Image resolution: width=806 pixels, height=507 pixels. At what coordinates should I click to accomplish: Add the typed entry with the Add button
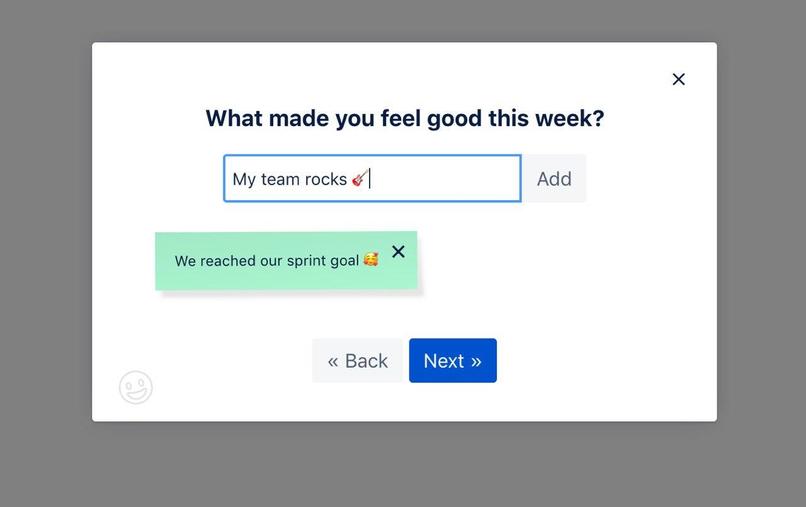pos(554,178)
